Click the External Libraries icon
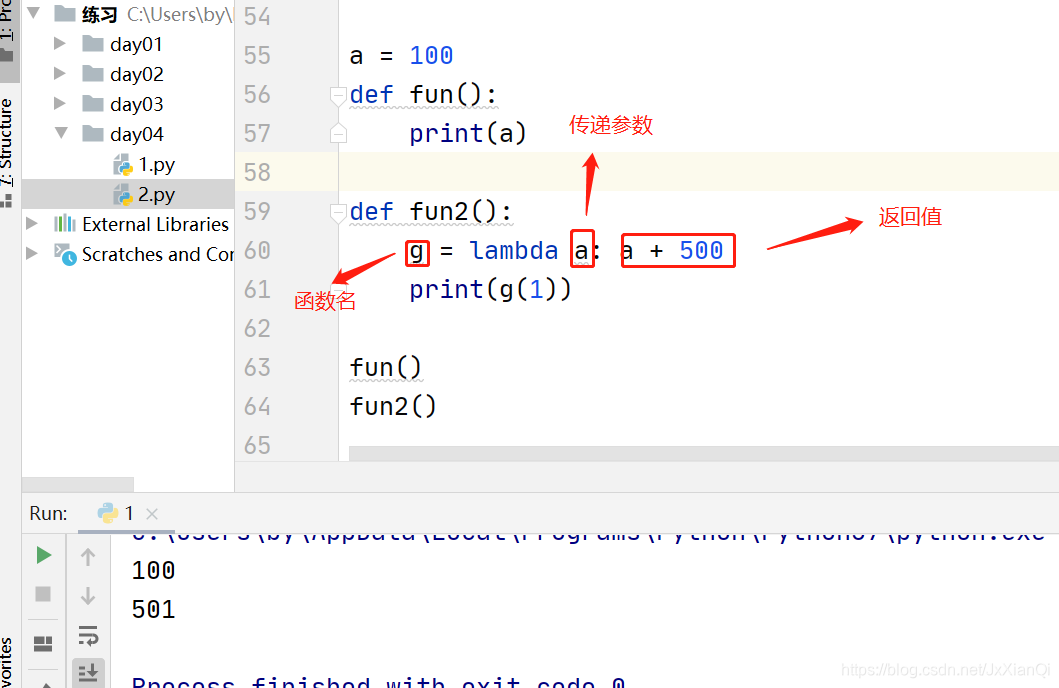1059x688 pixels. pyautogui.click(x=65, y=223)
